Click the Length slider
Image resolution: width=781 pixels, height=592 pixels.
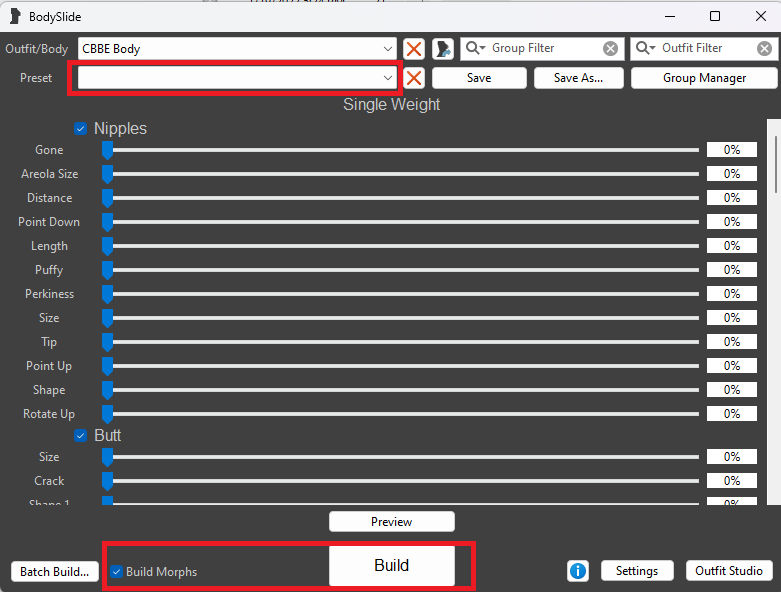pyautogui.click(x=400, y=246)
